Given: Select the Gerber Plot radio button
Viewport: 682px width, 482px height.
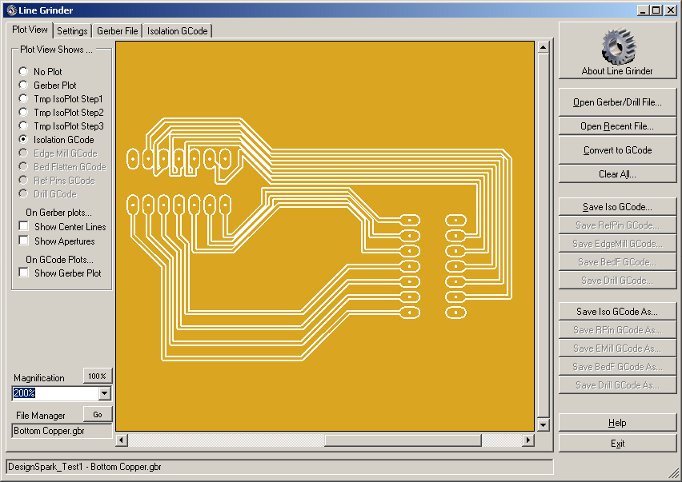Looking at the screenshot, I should [x=24, y=86].
